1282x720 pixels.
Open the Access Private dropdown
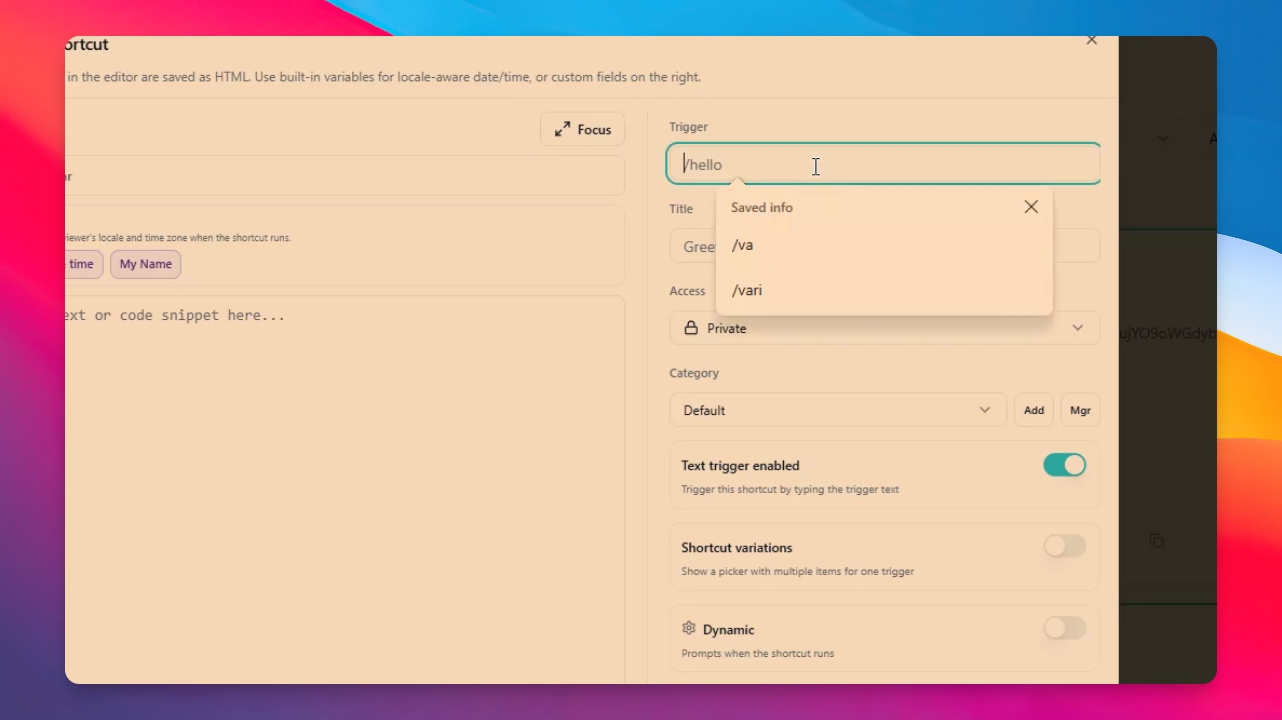885,328
